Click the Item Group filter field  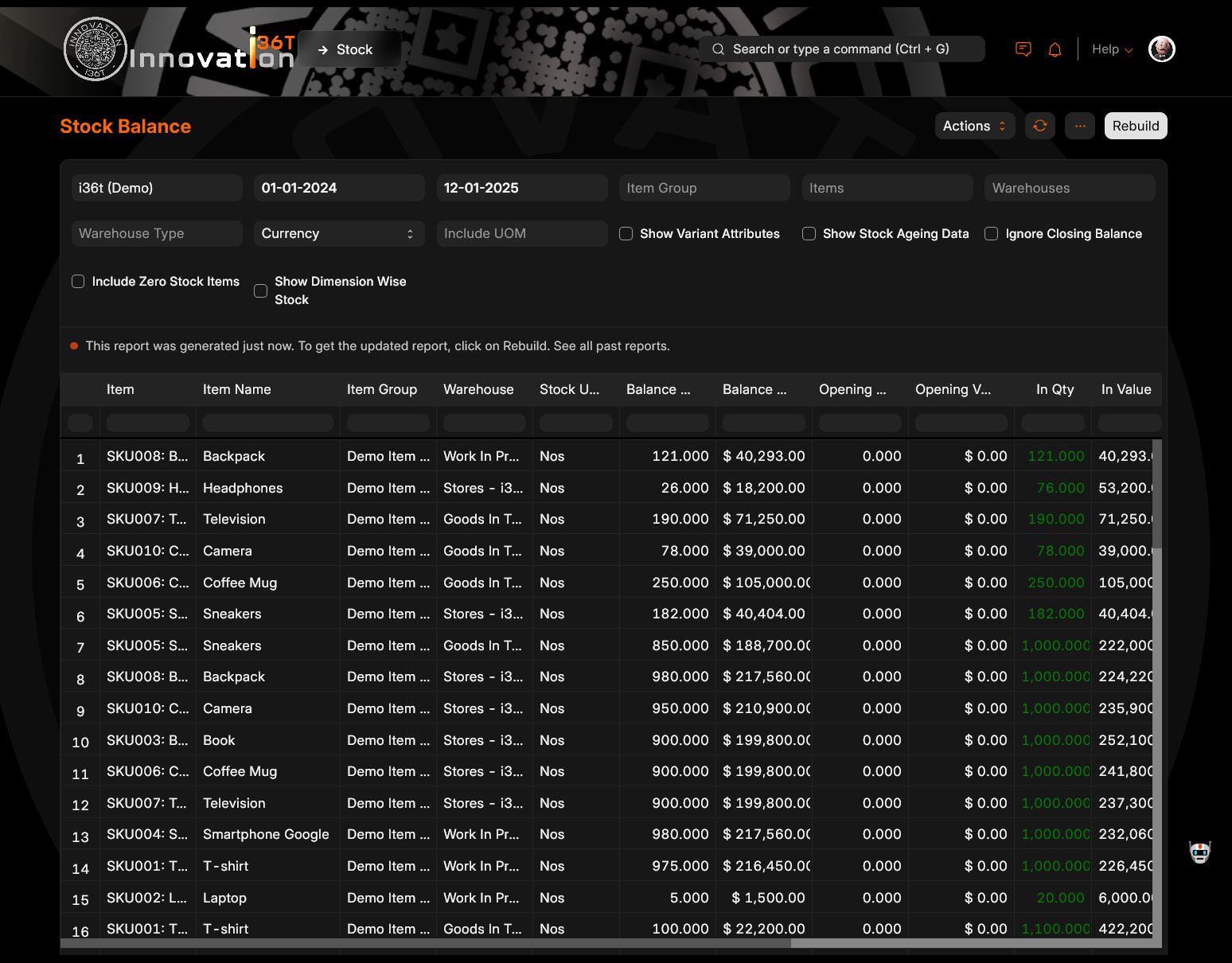[704, 188]
